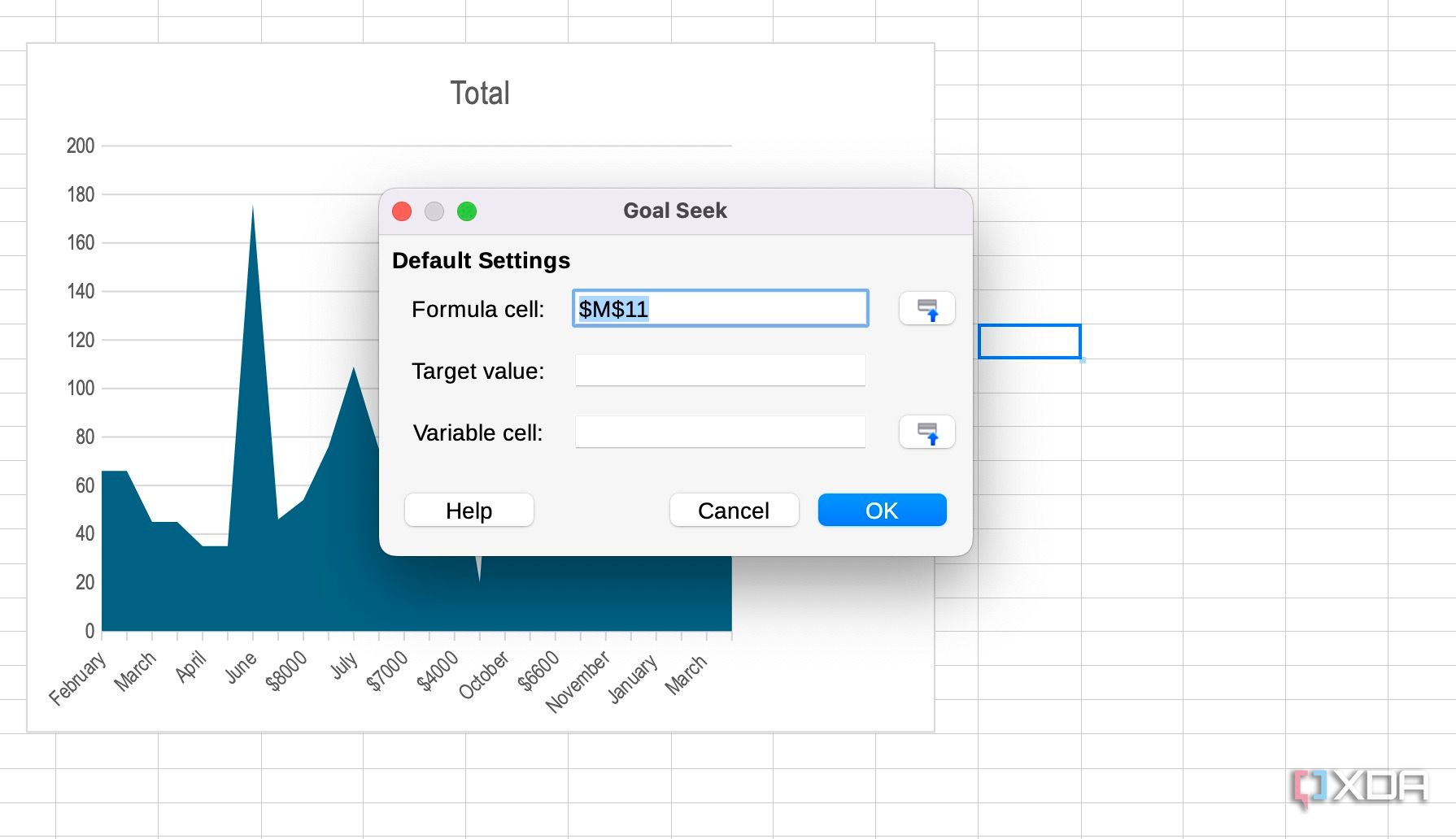Image resolution: width=1456 pixels, height=839 pixels.
Task: Close the Goal Seek dialog window
Action: point(402,211)
